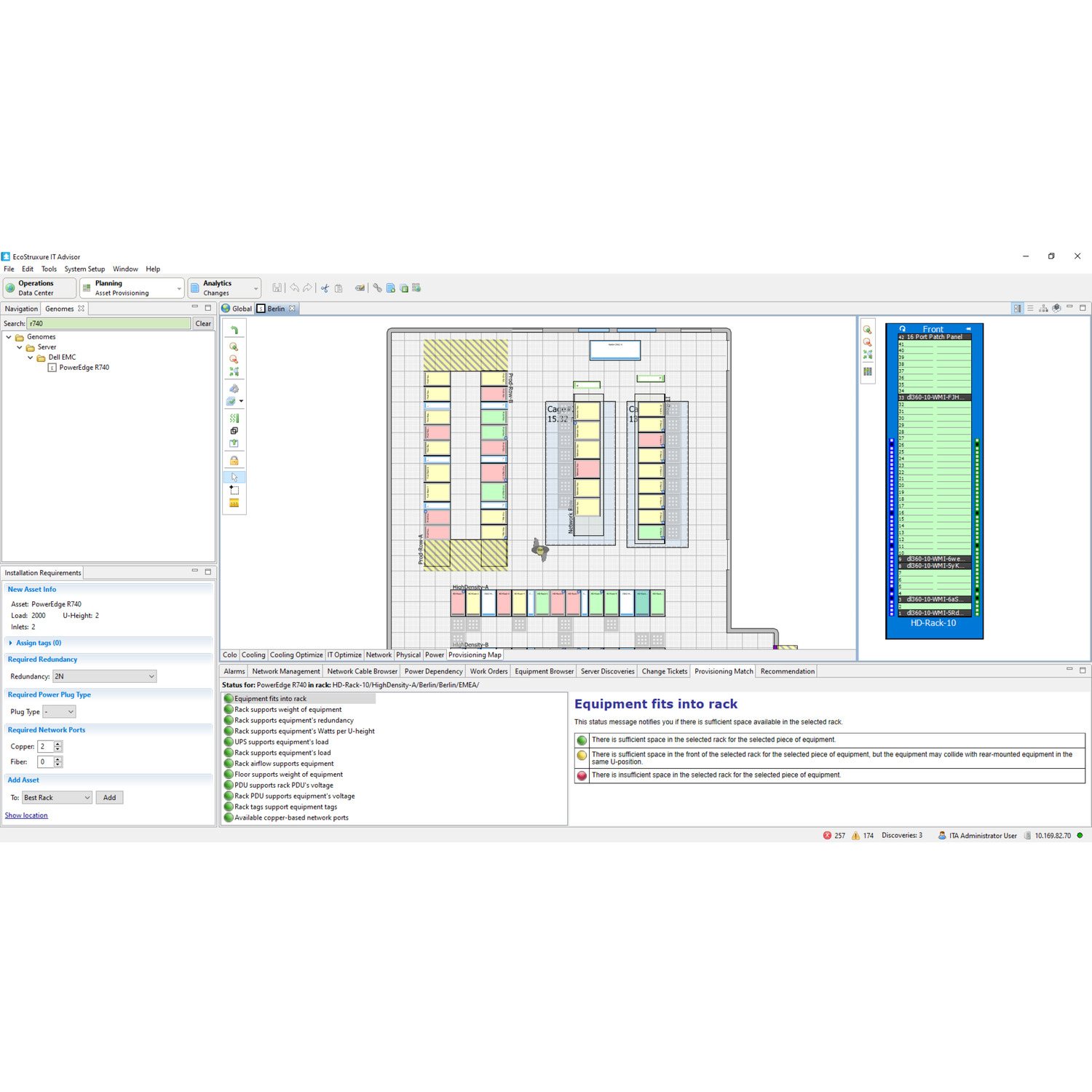
Task: Switch to the list view icon
Action: click(x=1030, y=309)
